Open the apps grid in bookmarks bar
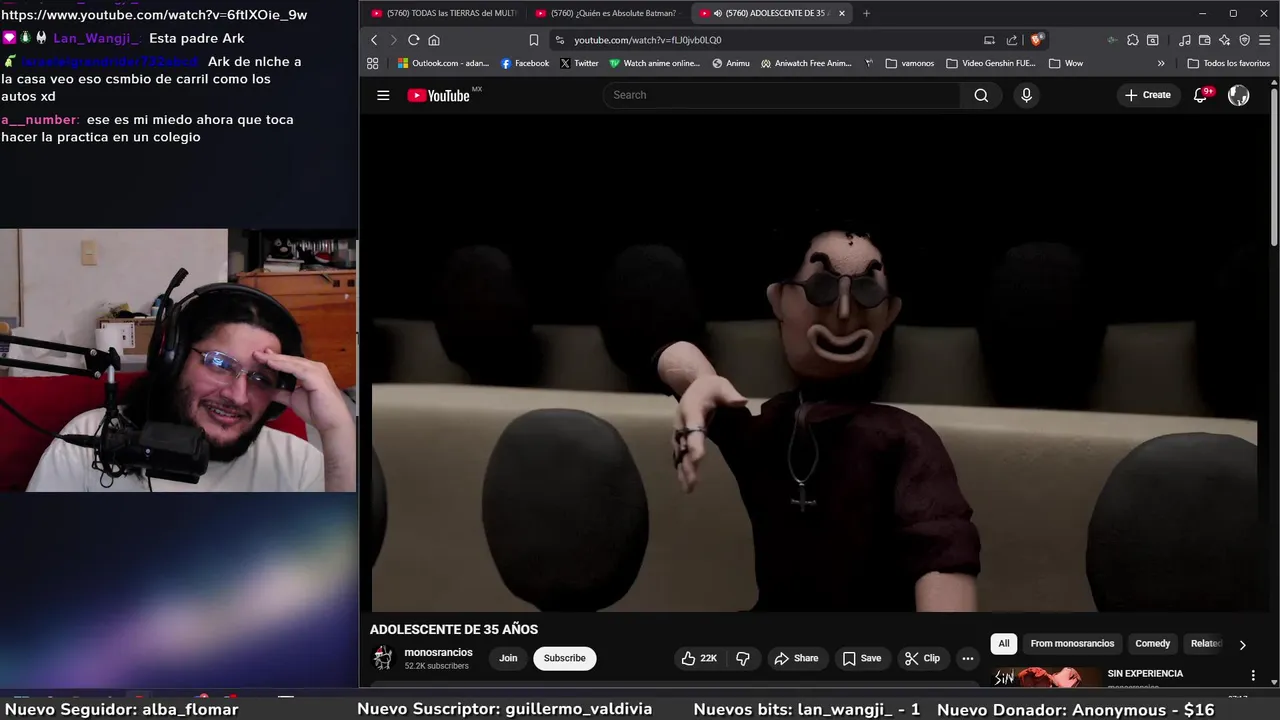 tap(373, 63)
